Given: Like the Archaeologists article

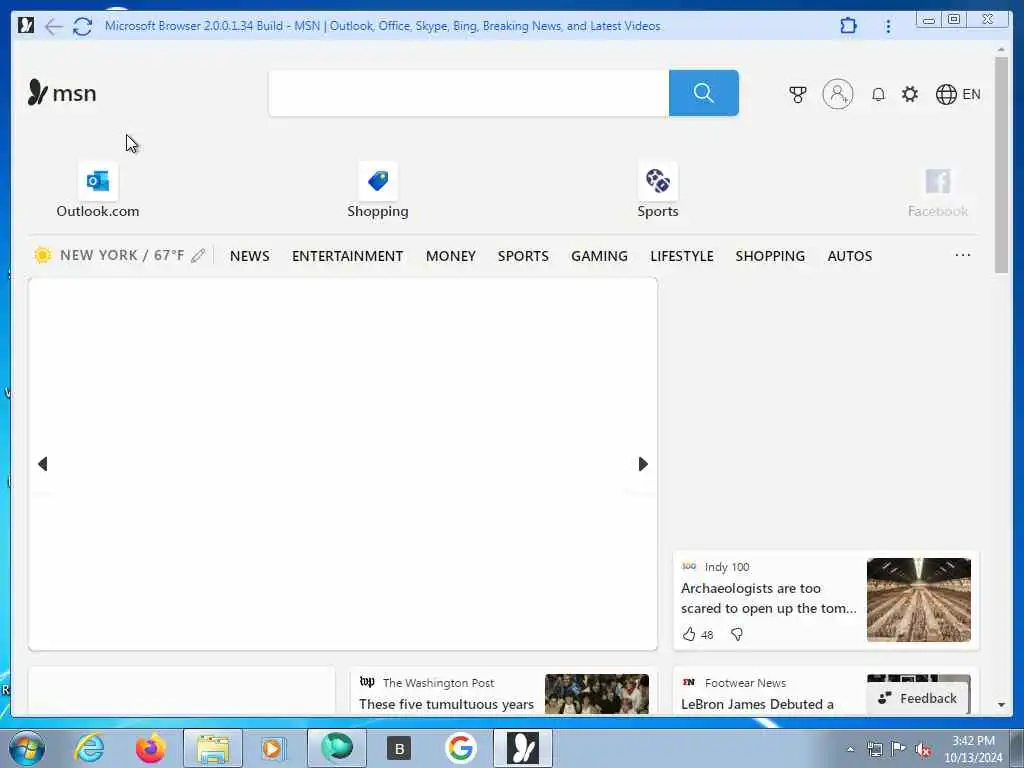Looking at the screenshot, I should point(689,634).
